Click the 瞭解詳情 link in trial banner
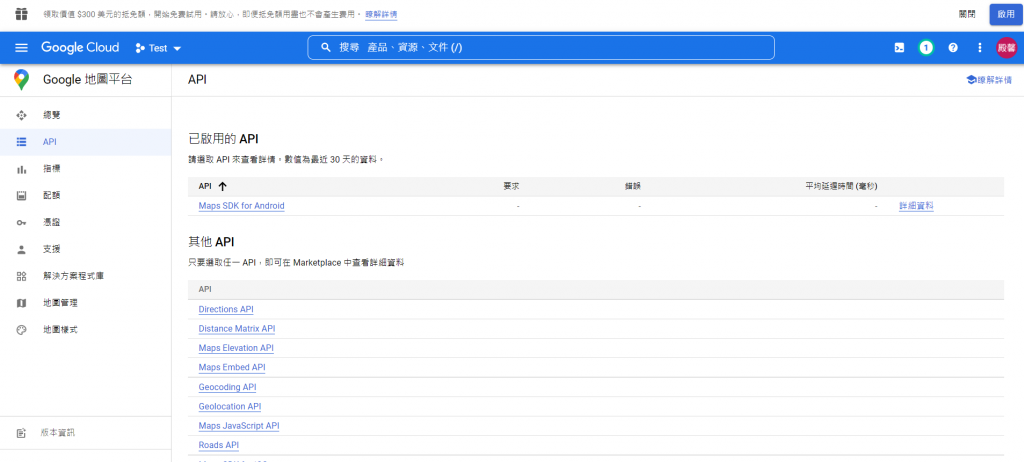 [381, 14]
